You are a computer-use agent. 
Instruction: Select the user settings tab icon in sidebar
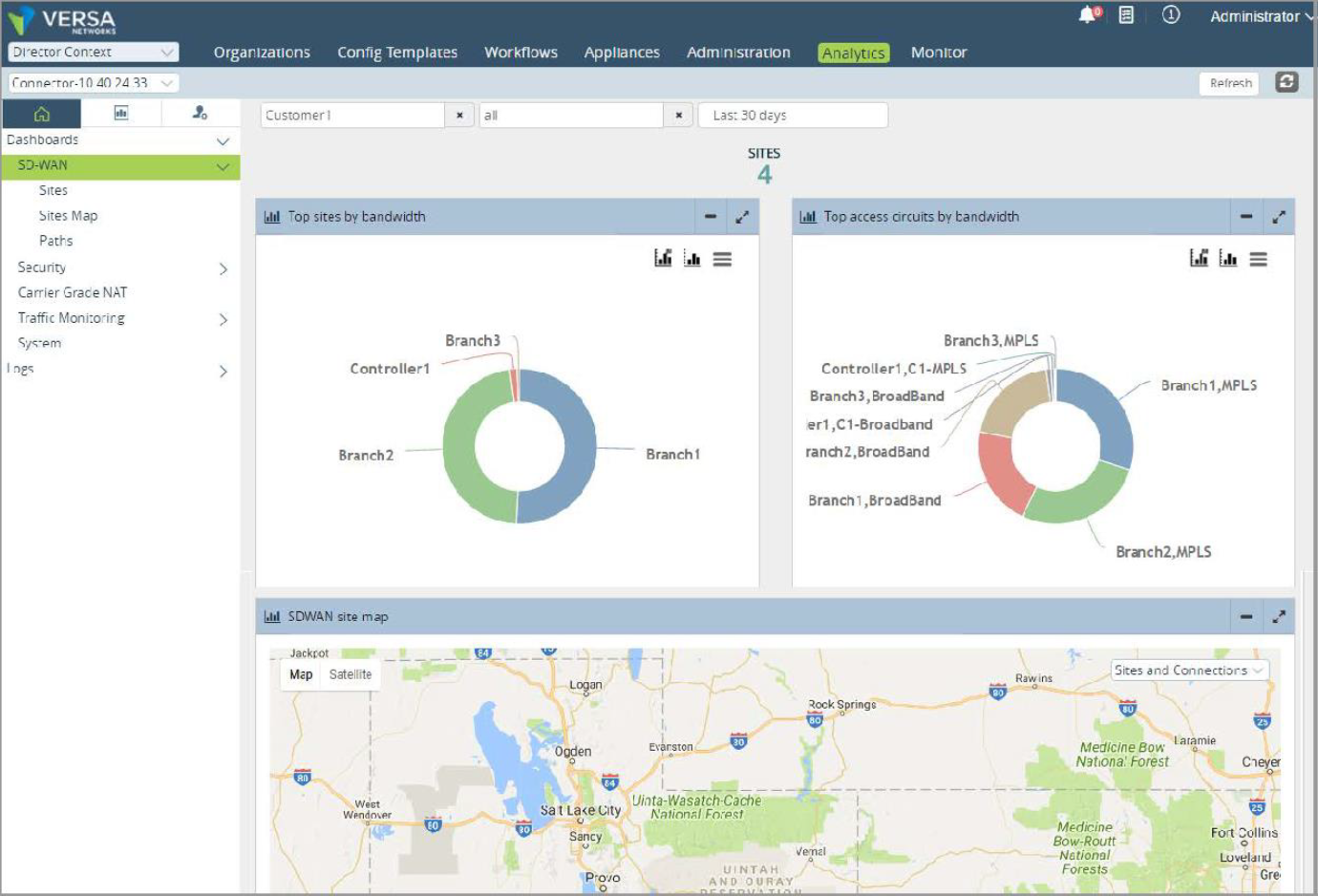[x=200, y=114]
